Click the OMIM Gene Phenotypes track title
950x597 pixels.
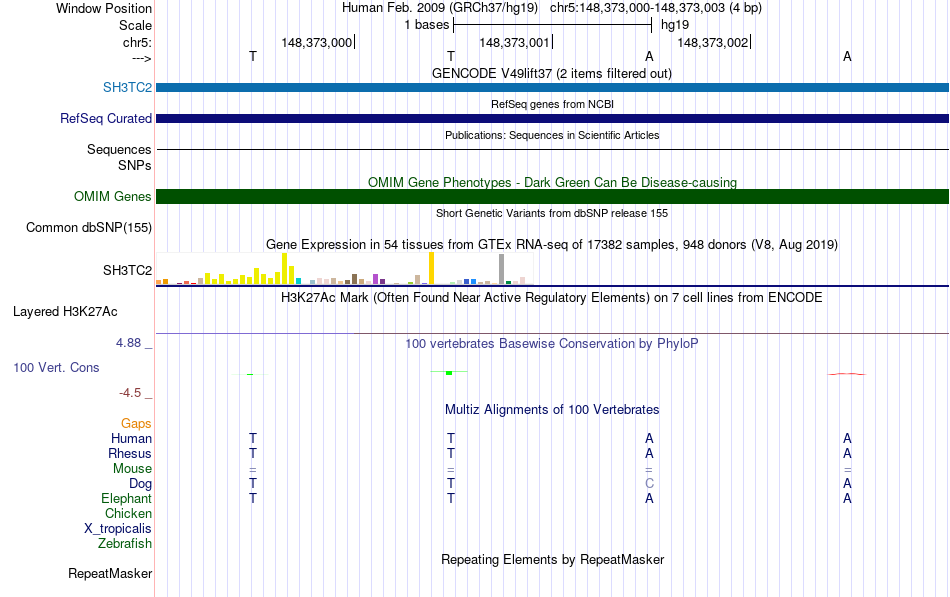pos(552,182)
